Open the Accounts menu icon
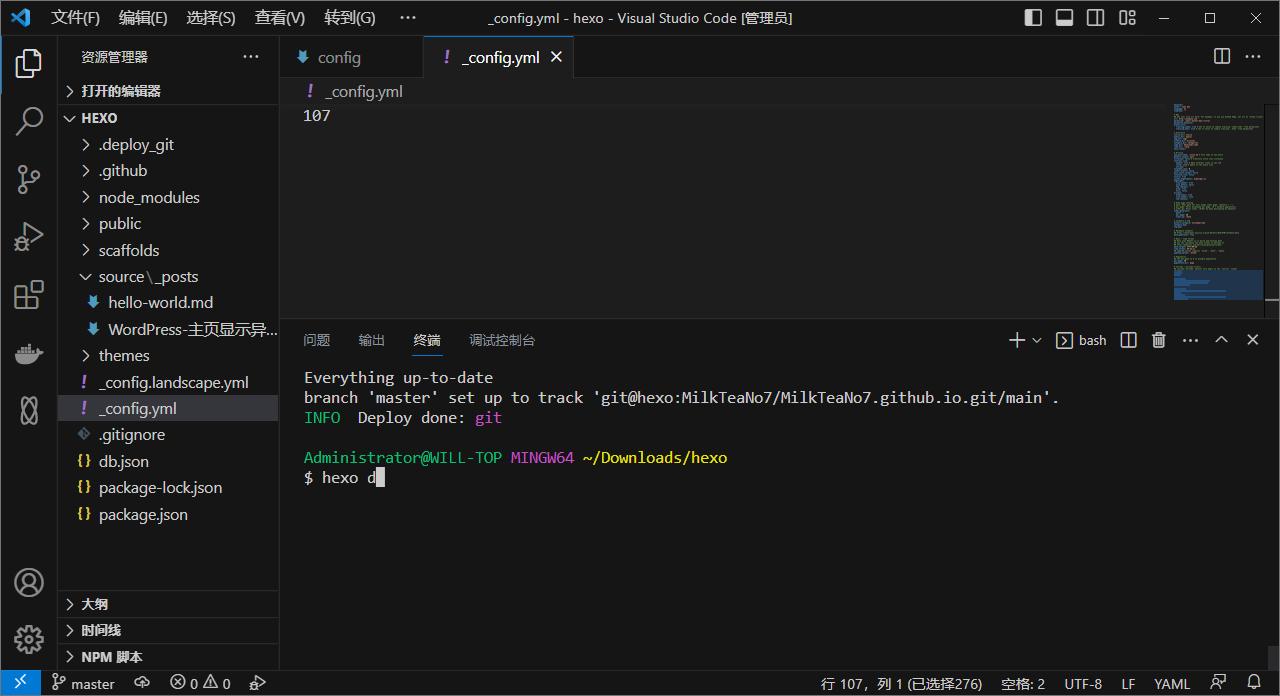Image resolution: width=1280 pixels, height=696 pixels. 29,582
